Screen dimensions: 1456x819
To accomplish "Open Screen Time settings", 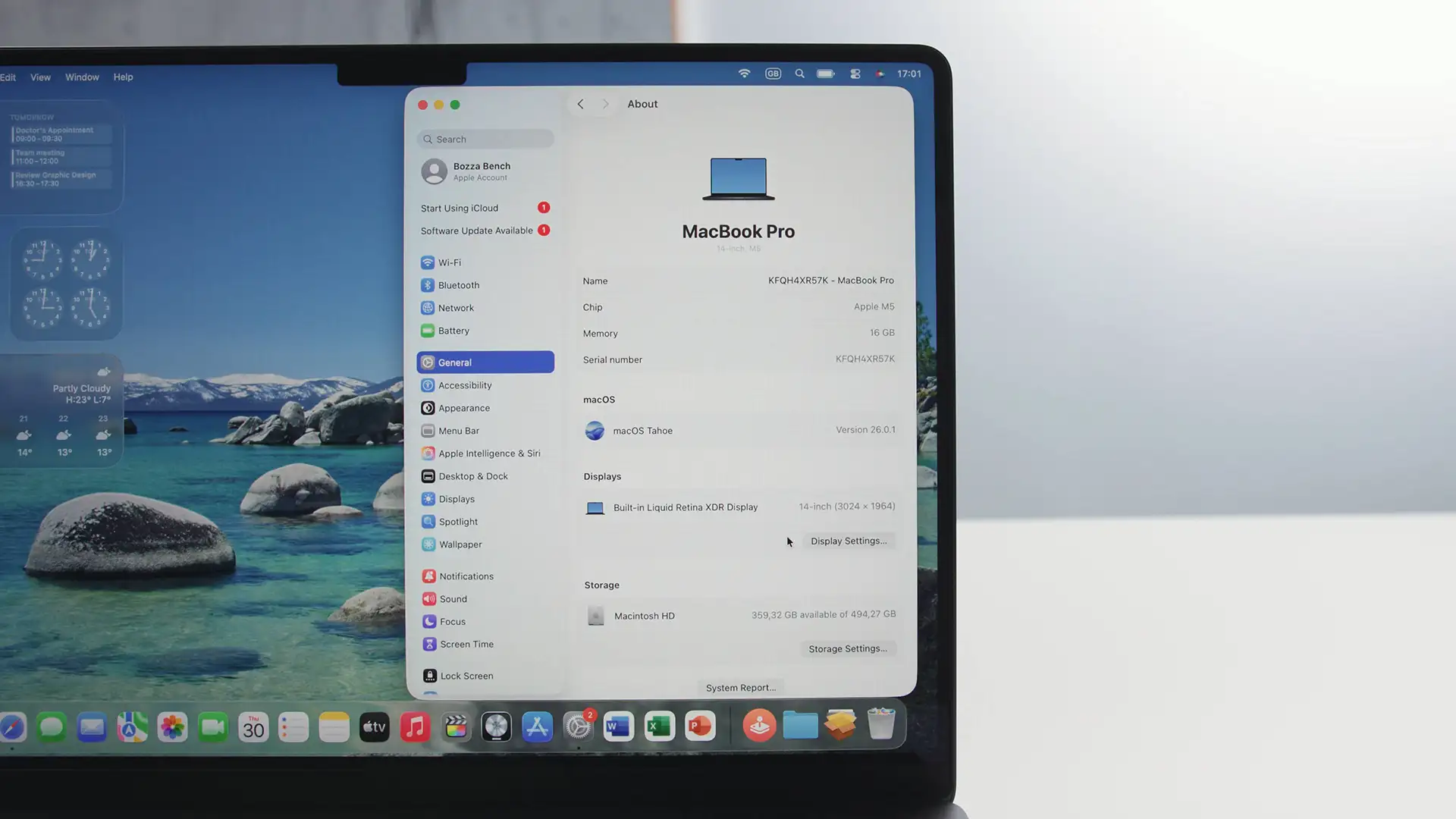I will coord(466,644).
